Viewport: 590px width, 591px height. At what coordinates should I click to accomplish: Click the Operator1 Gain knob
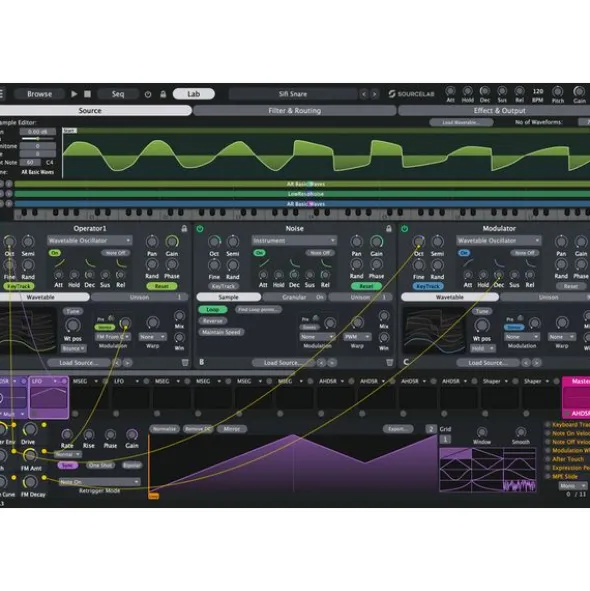pyautogui.click(x=172, y=242)
